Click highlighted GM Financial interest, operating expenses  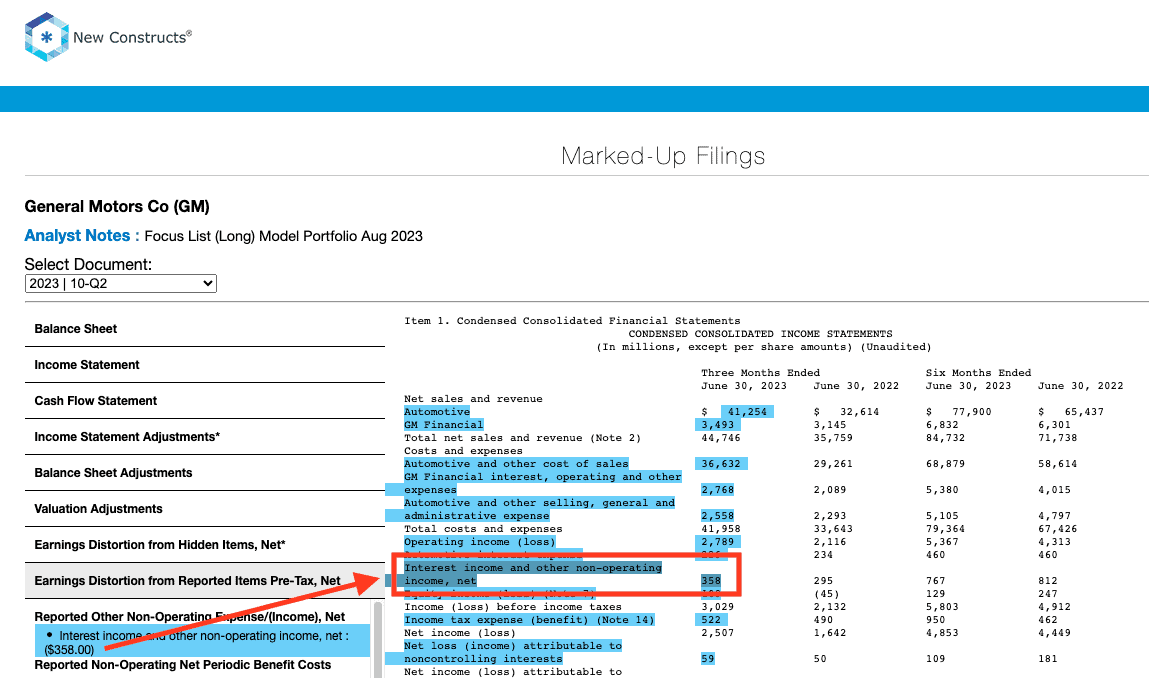(542, 484)
